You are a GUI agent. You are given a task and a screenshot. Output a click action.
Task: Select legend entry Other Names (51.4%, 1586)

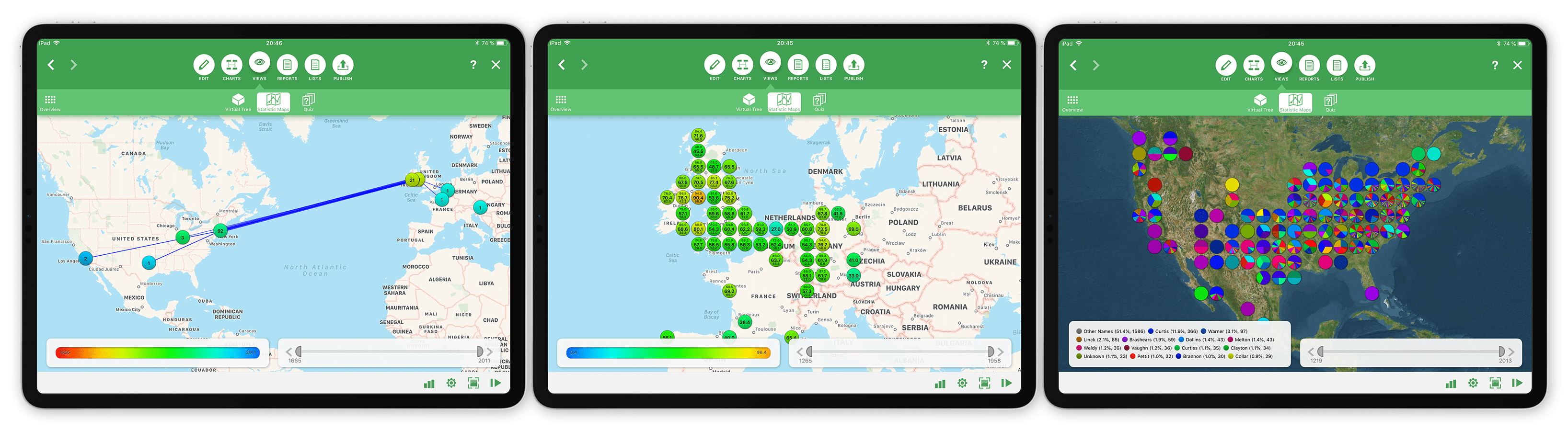pyautogui.click(x=1110, y=331)
